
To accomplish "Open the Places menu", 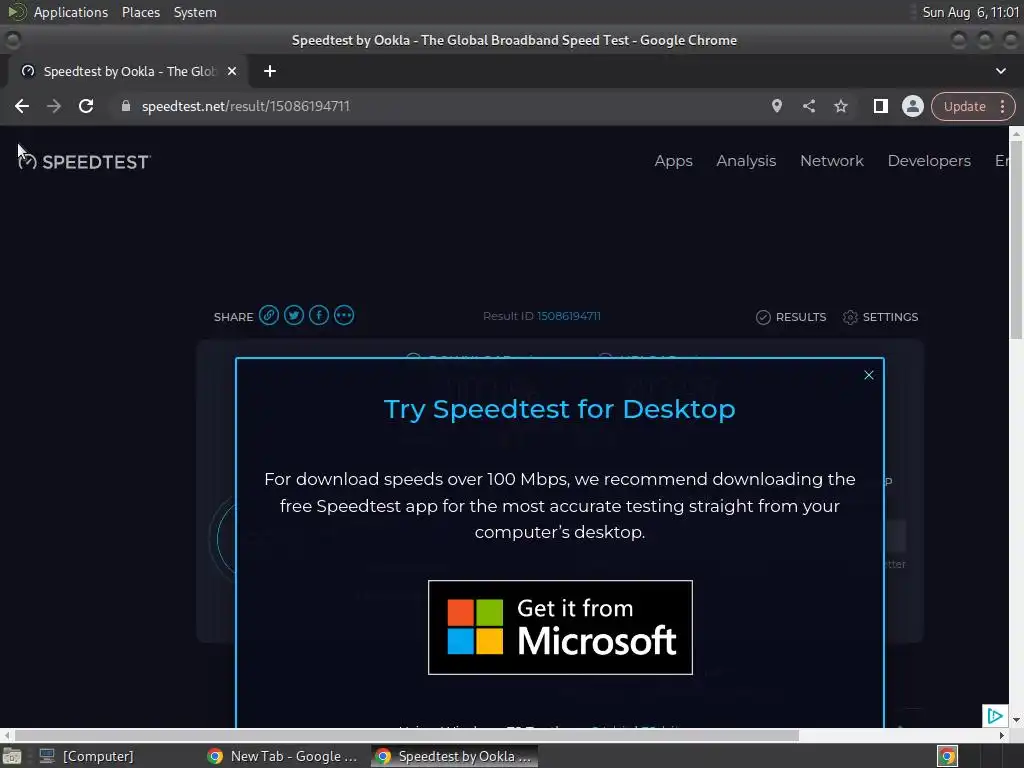I will (140, 12).
